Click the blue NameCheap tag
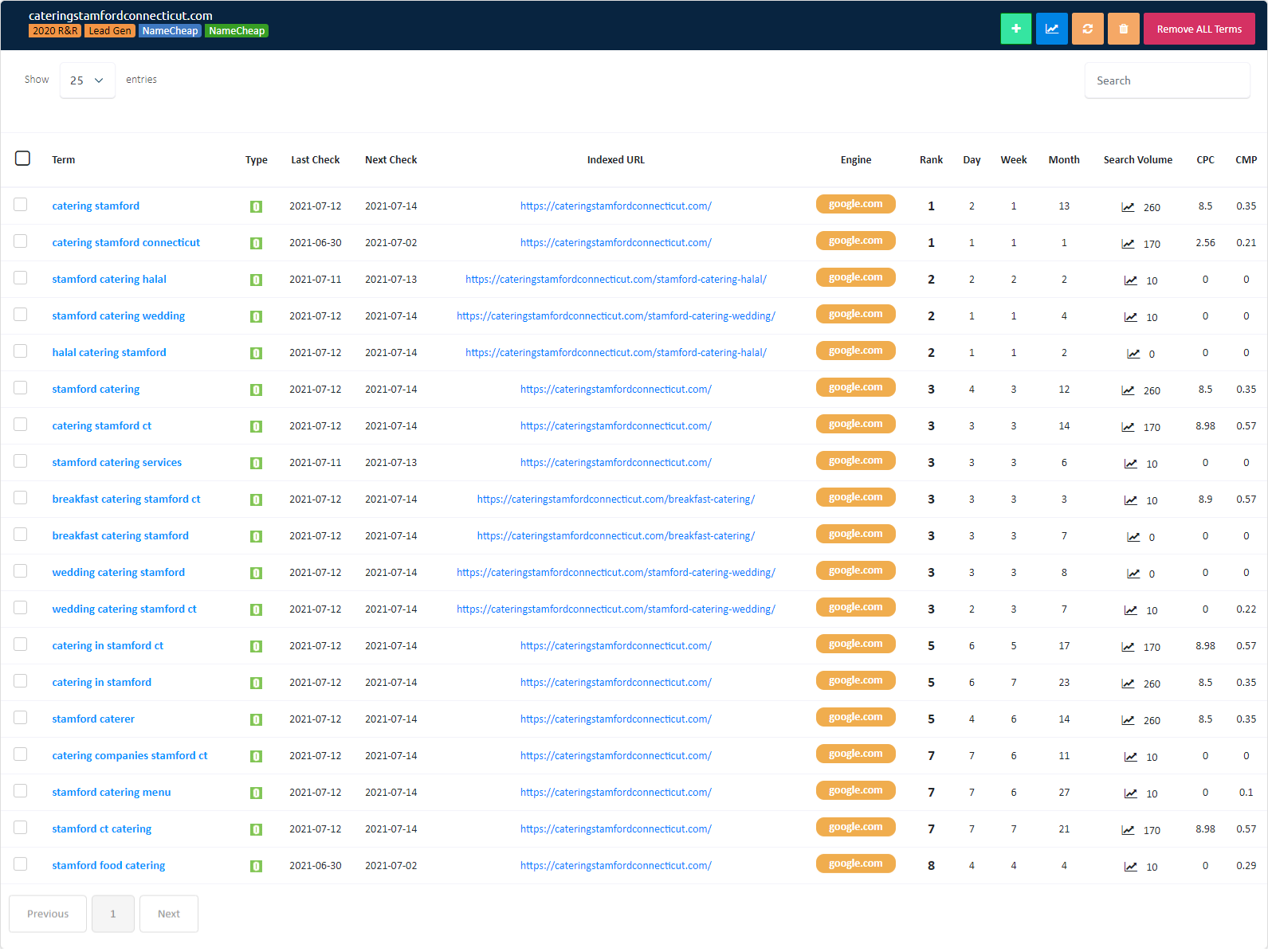Screen dimensions: 1268x952 pos(170,31)
